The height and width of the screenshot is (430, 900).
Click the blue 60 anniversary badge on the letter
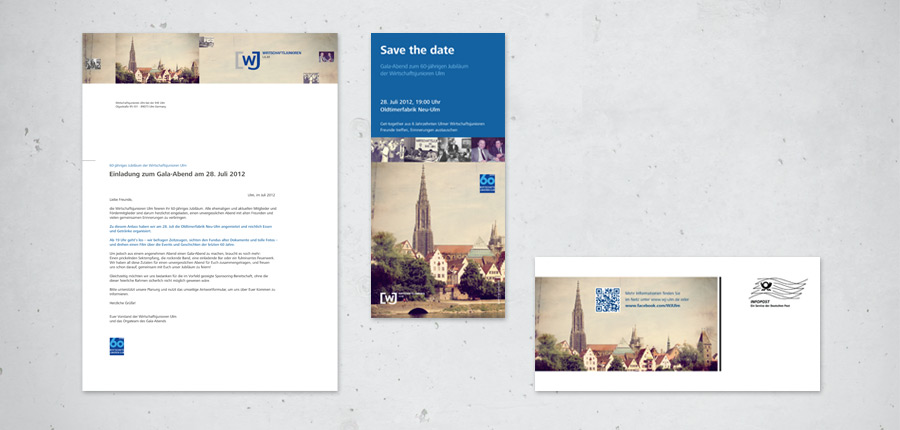[x=117, y=347]
